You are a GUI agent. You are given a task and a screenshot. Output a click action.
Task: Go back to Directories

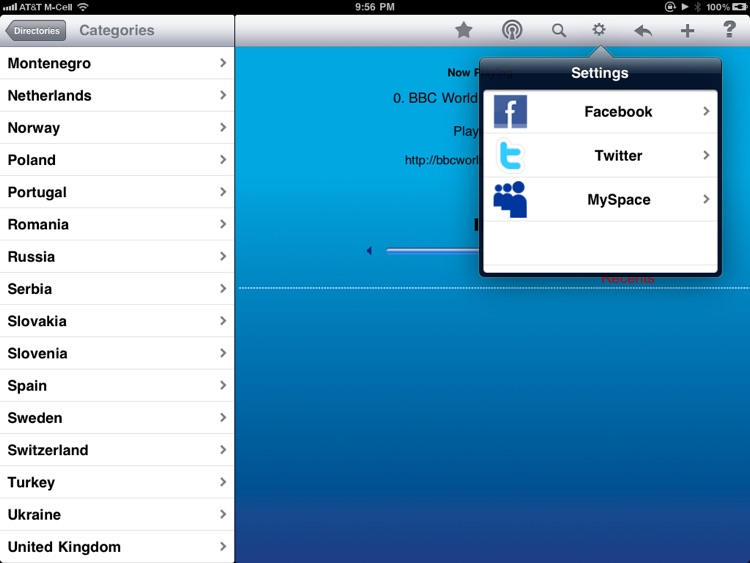click(x=36, y=31)
